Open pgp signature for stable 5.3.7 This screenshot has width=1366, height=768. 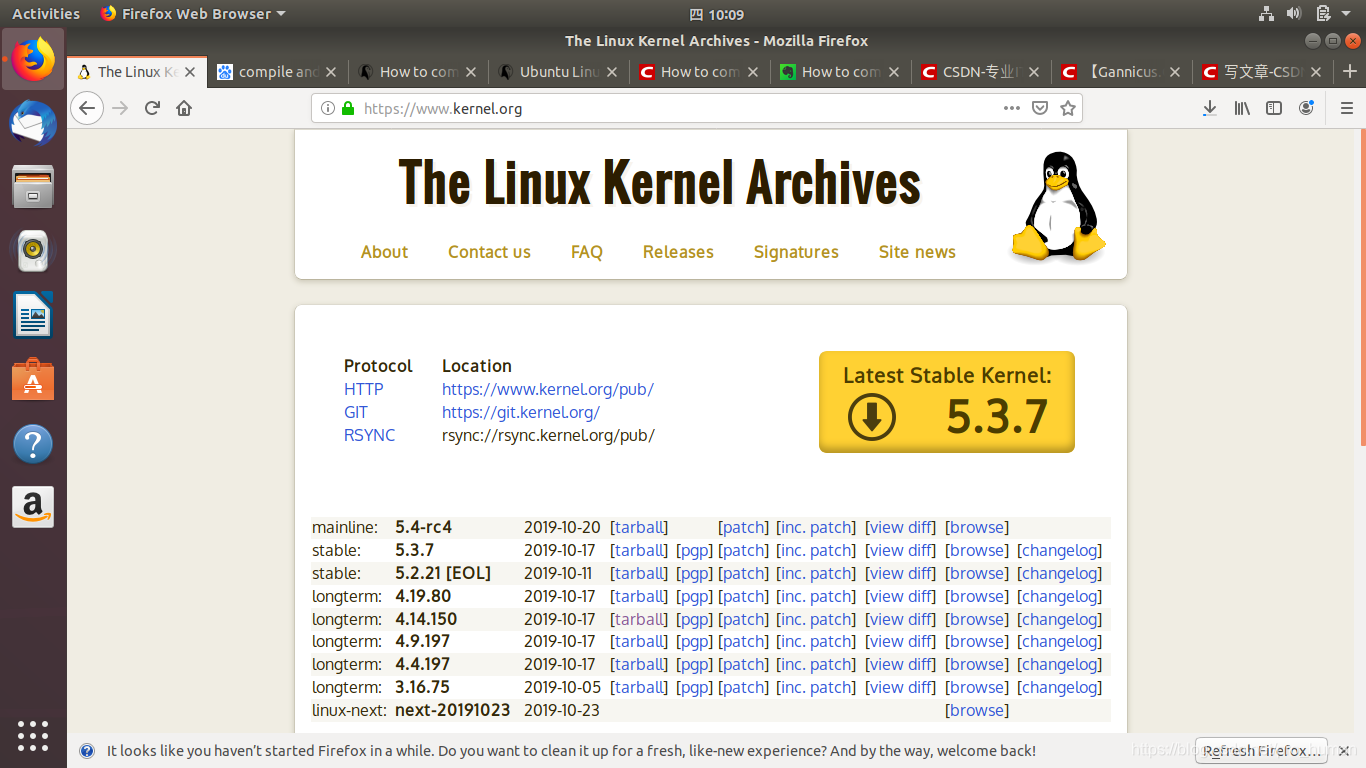click(694, 550)
